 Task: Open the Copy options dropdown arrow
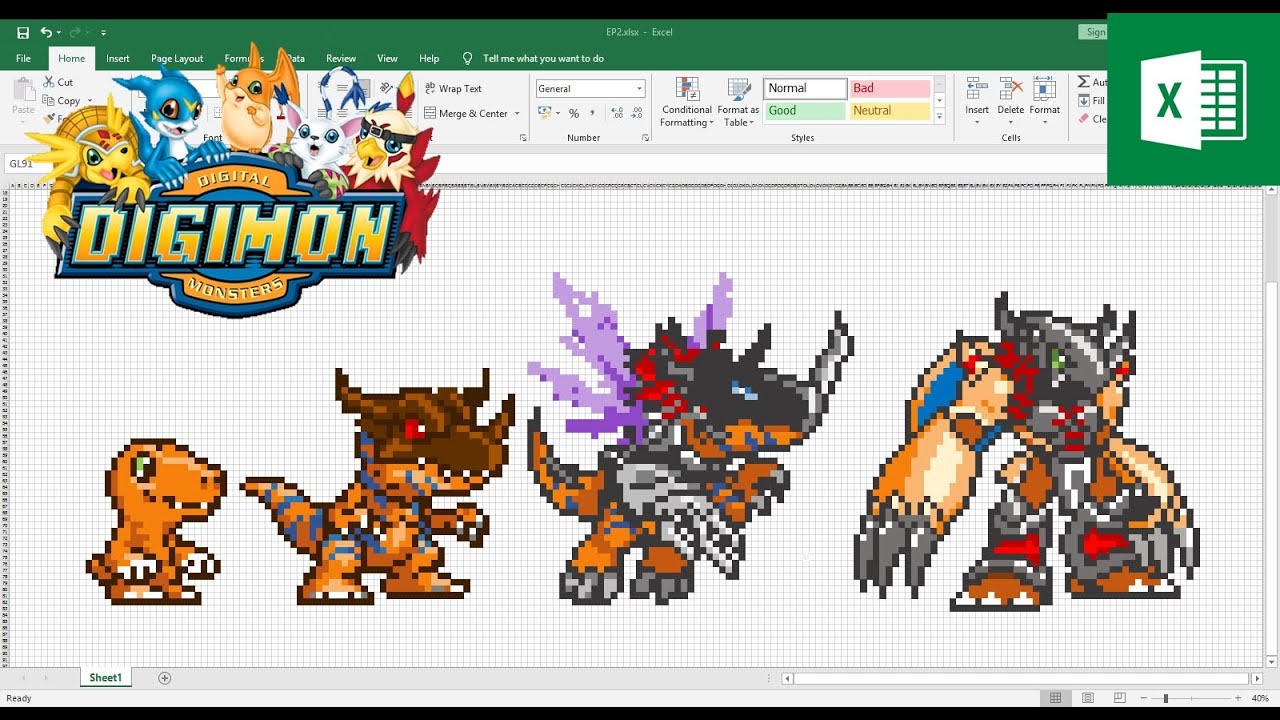[x=89, y=101]
